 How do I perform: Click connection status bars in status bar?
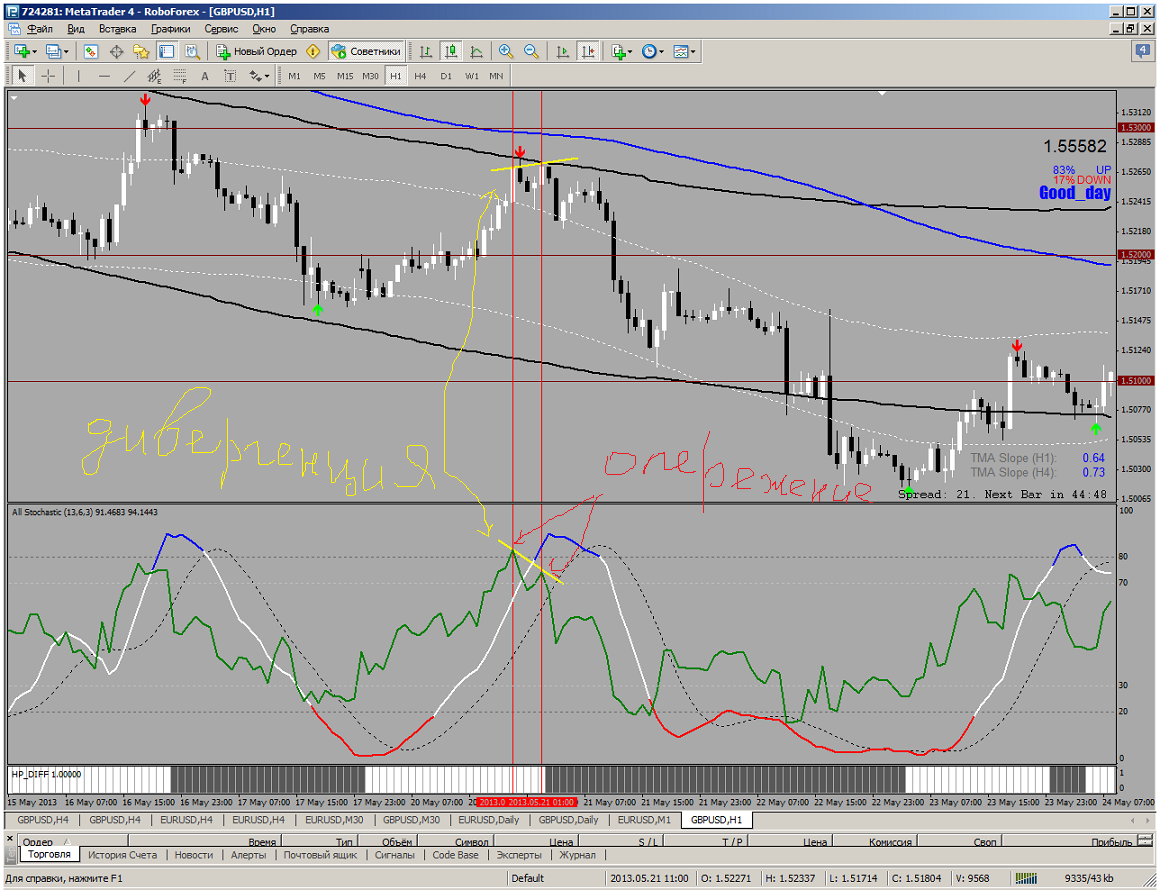point(1026,878)
